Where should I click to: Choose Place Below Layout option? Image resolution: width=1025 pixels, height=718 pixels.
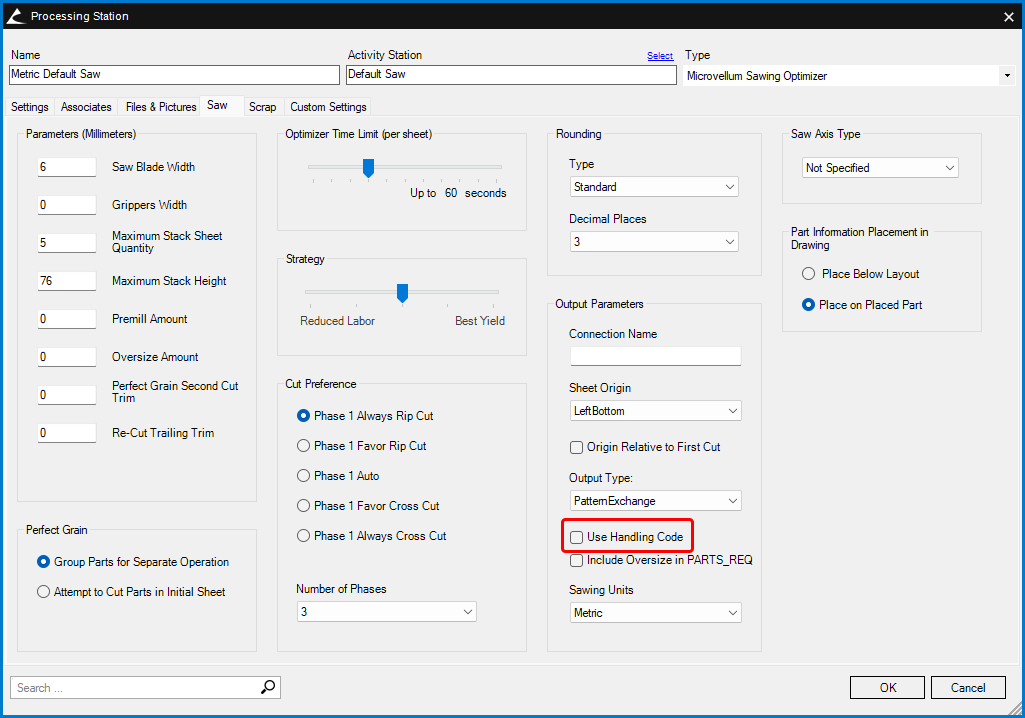pos(809,274)
